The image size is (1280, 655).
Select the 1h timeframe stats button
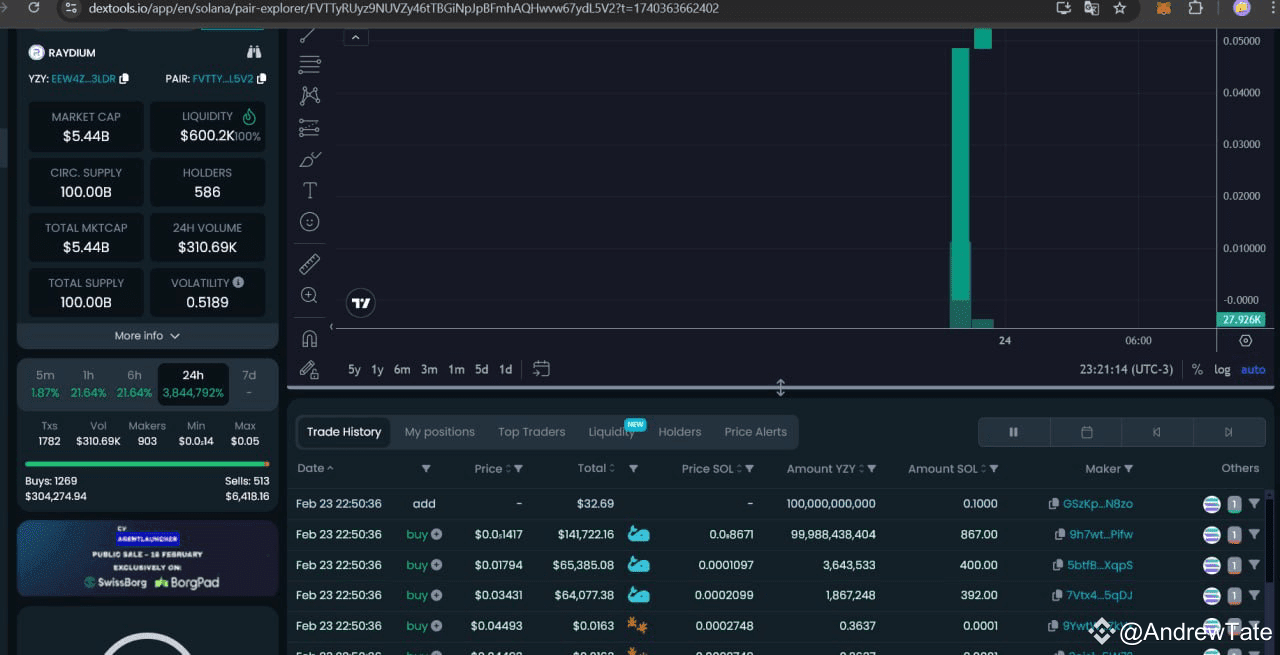point(88,384)
